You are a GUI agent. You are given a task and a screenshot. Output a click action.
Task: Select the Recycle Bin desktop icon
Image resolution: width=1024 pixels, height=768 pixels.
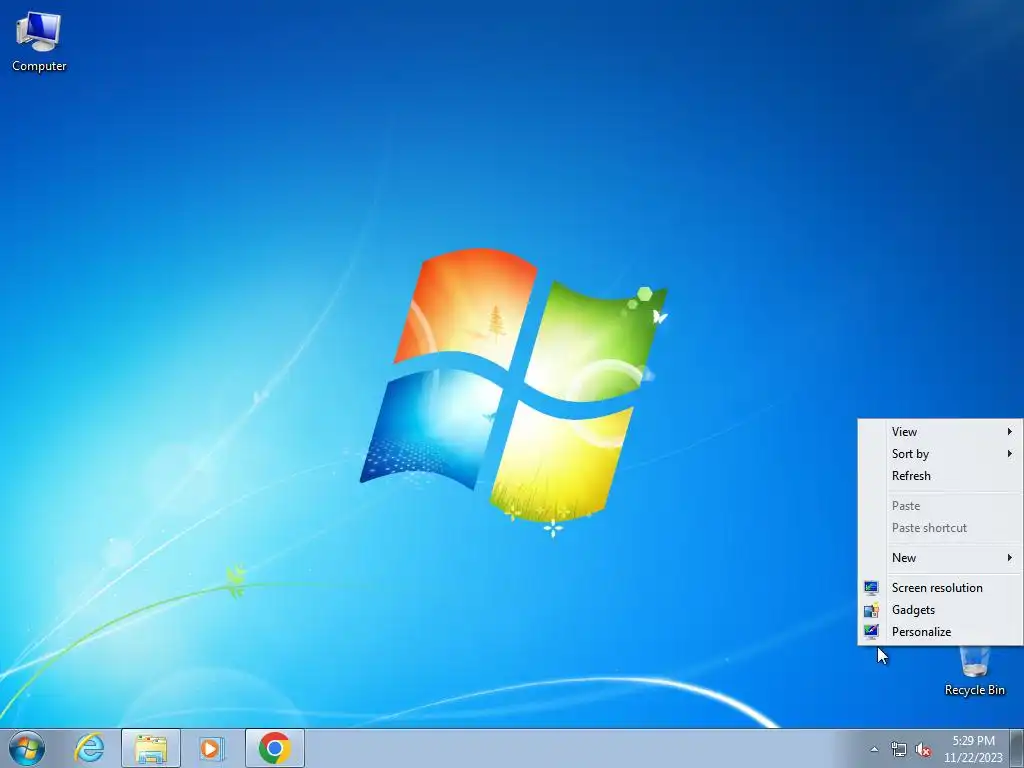pyautogui.click(x=974, y=671)
